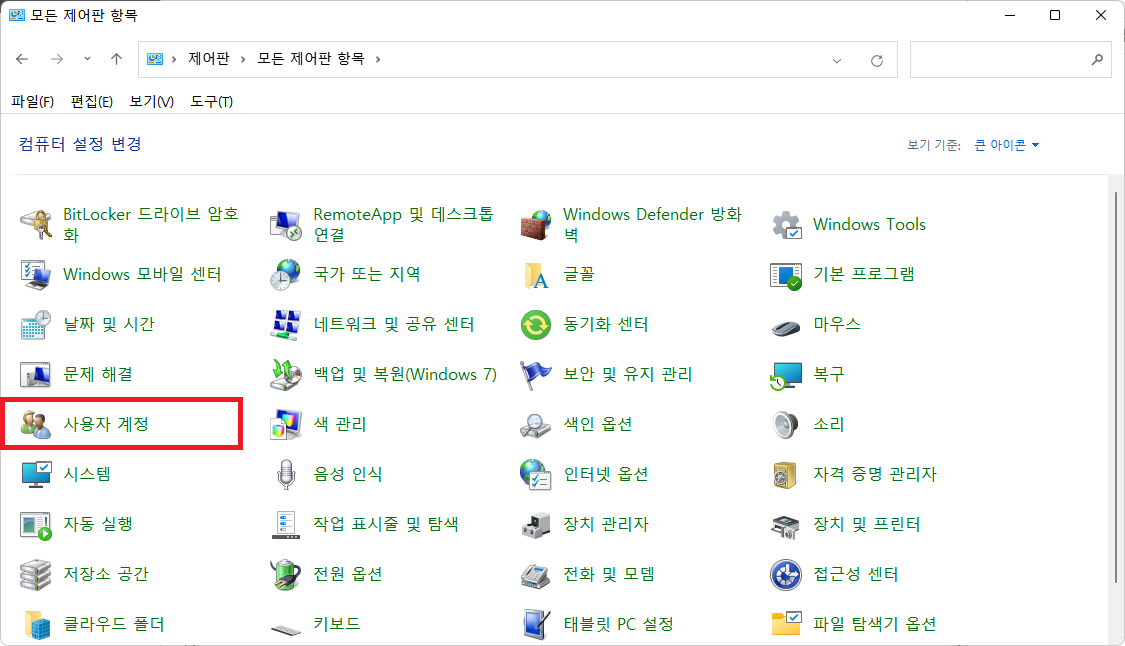
Task: Click the 태블릿 PC 설정 label
Action: click(x=618, y=624)
